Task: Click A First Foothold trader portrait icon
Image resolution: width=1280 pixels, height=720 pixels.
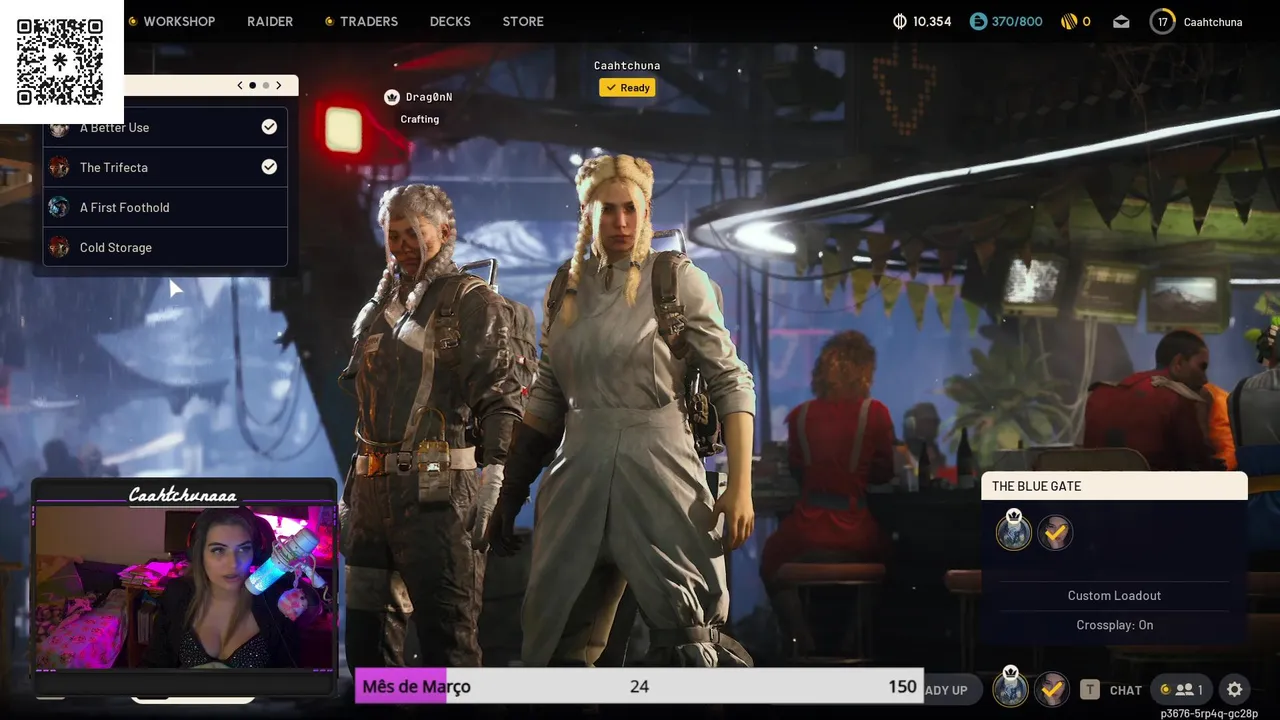Action: 59,207
